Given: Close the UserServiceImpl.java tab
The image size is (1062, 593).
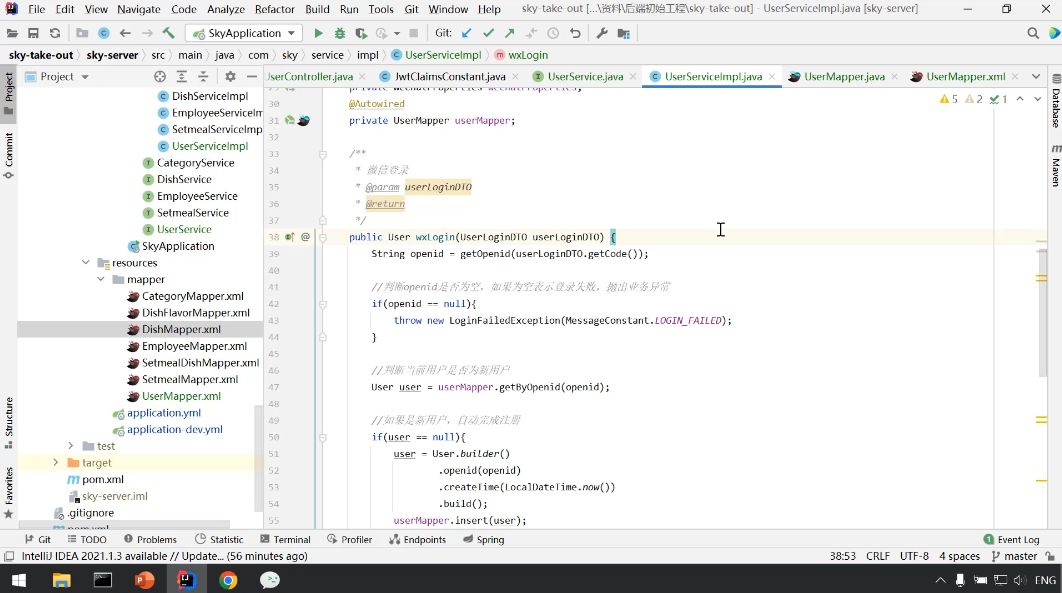Looking at the screenshot, I should (772, 76).
